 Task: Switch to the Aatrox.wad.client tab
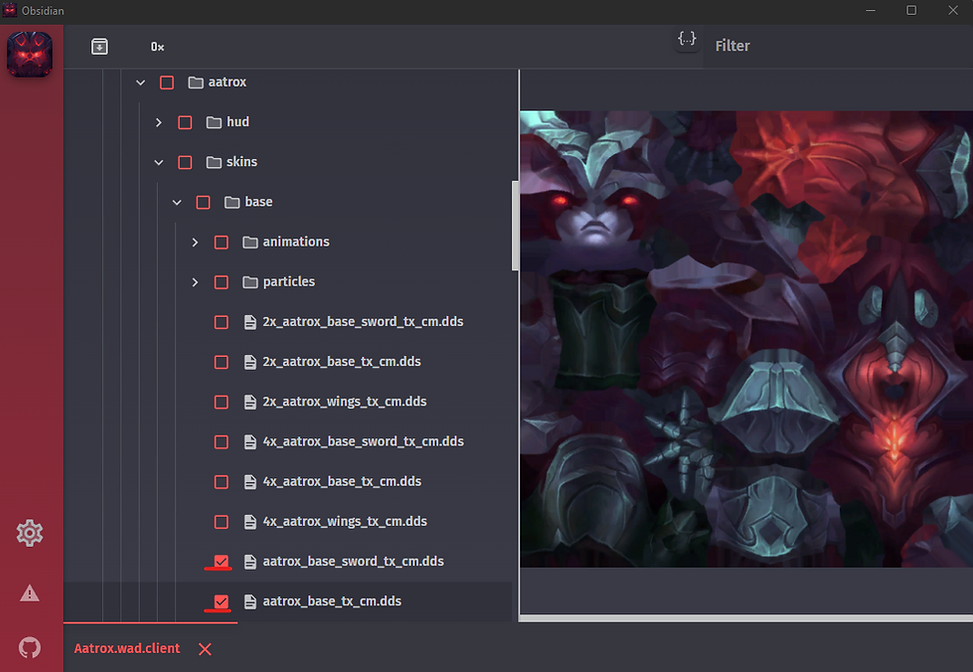(x=127, y=648)
